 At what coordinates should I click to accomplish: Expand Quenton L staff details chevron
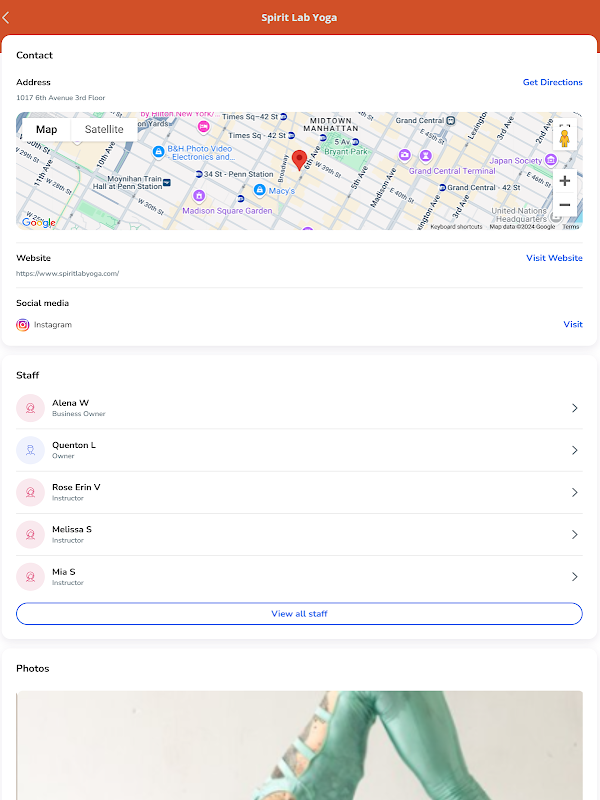(574, 450)
